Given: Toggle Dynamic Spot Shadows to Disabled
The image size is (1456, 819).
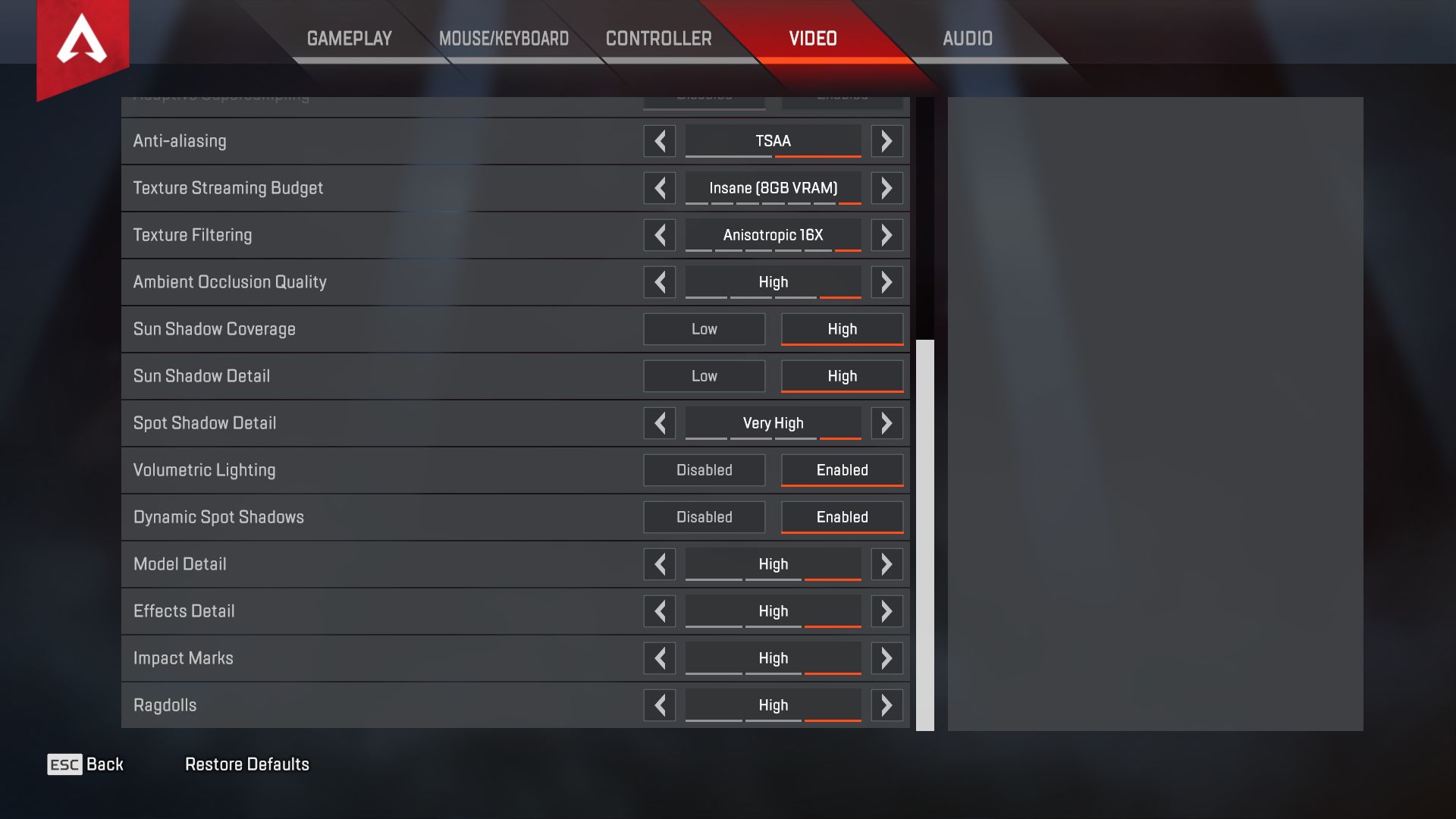Looking at the screenshot, I should pyautogui.click(x=703, y=516).
